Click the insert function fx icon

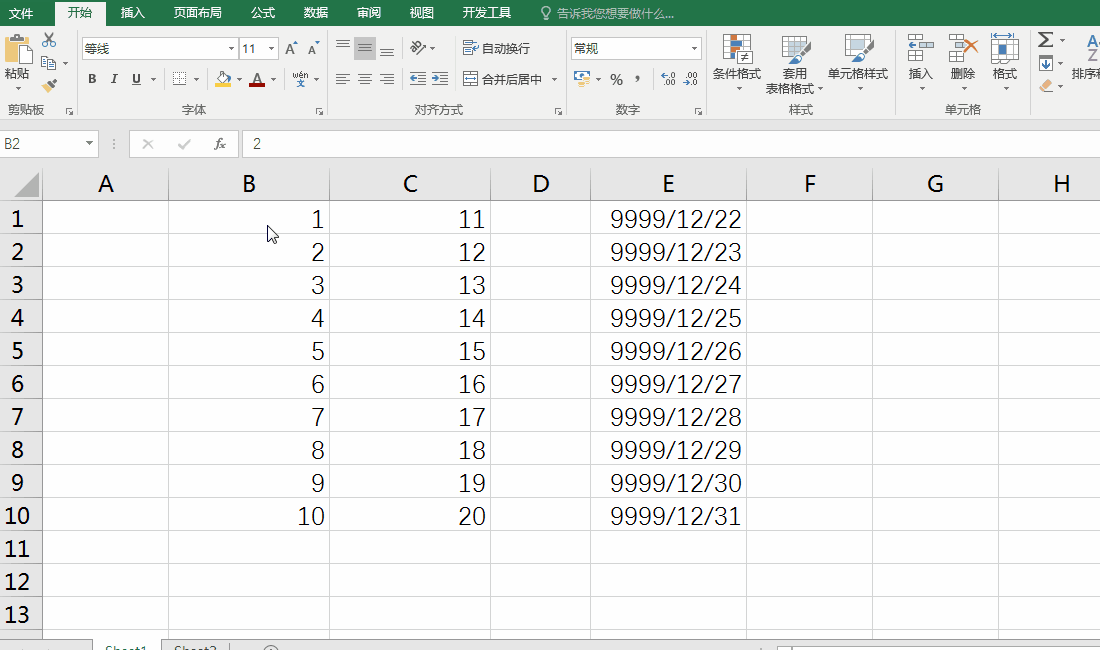(x=220, y=144)
